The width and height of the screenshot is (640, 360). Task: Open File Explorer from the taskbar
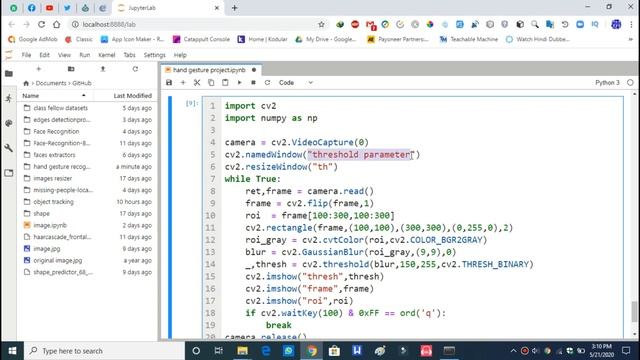coord(242,351)
